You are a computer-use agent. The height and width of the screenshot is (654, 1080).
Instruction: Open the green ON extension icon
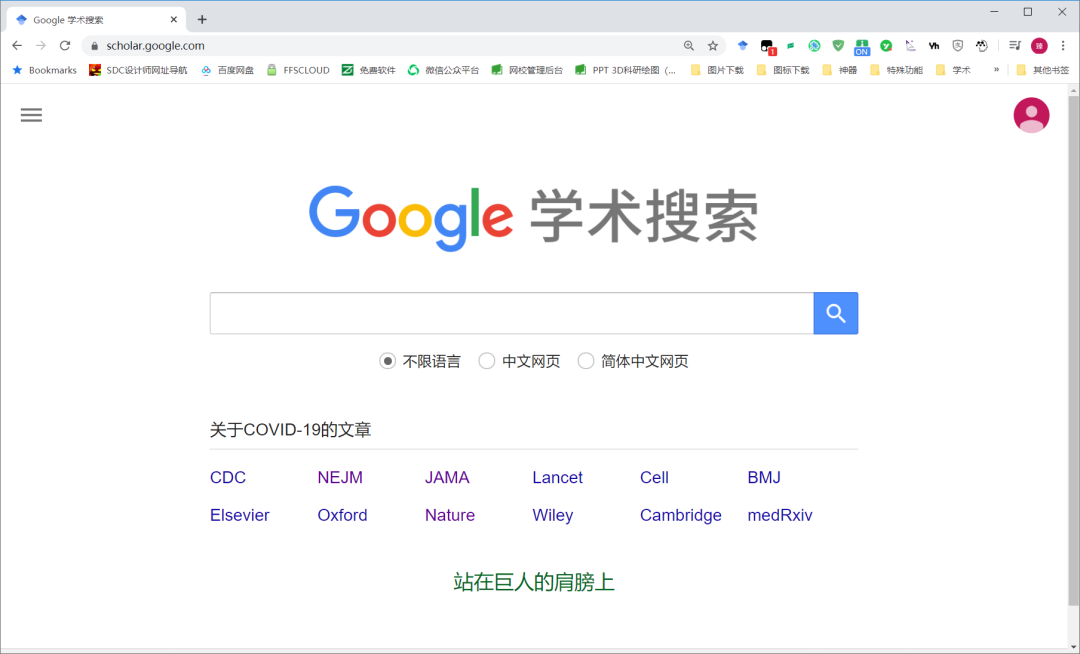coord(862,46)
